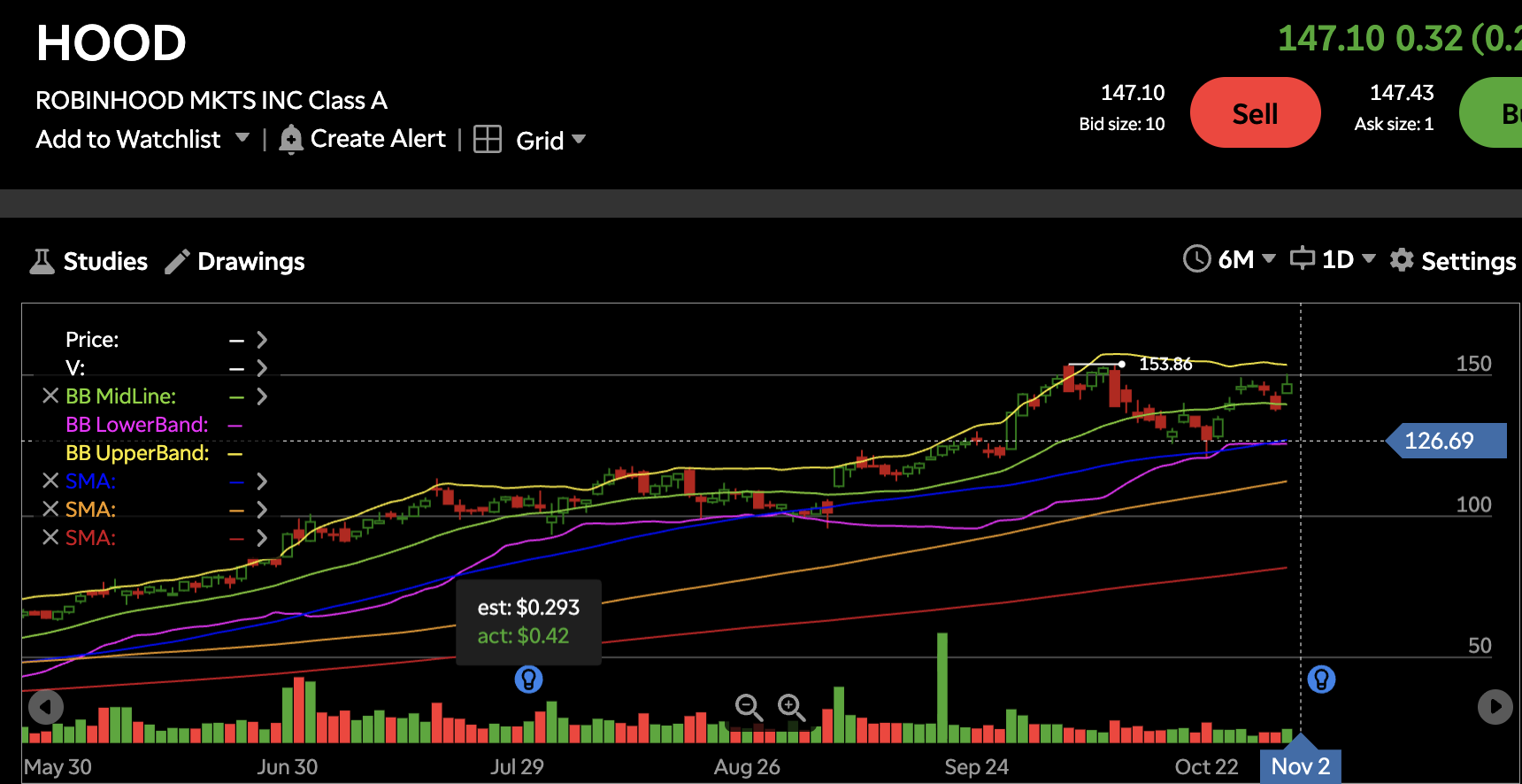Click the HOOD ticker symbol

point(111,43)
